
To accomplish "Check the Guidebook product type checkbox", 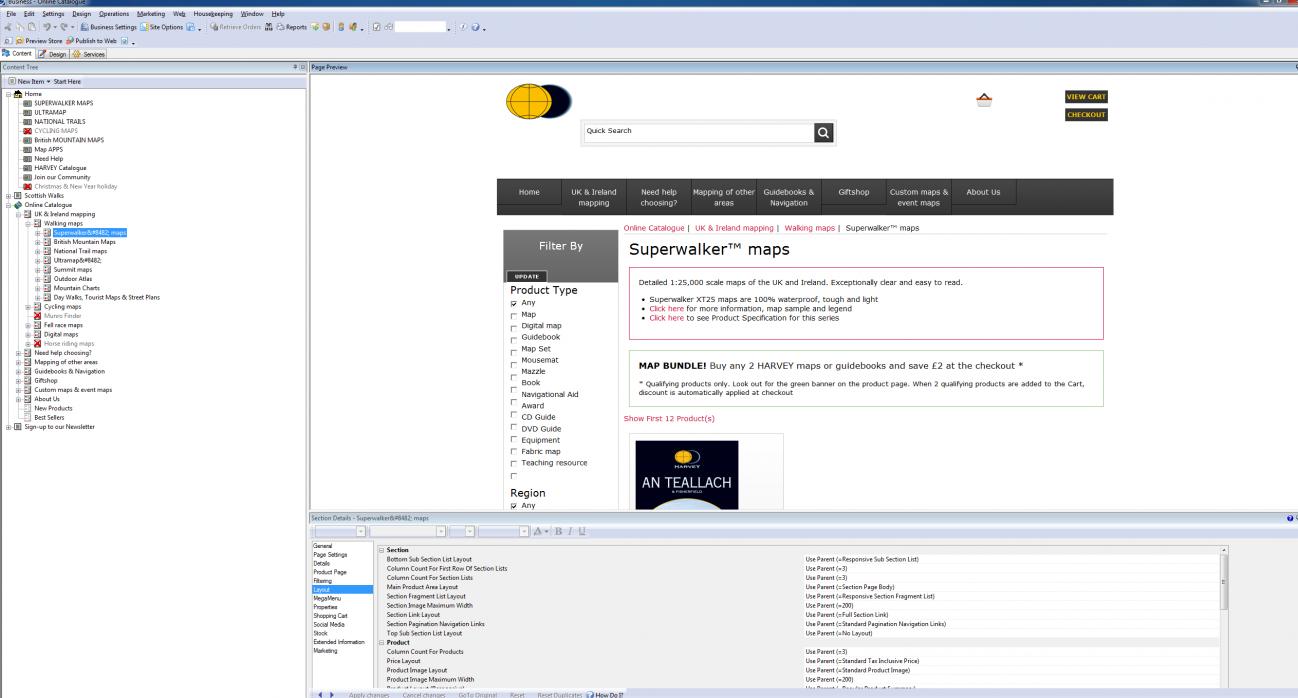I will coord(514,339).
